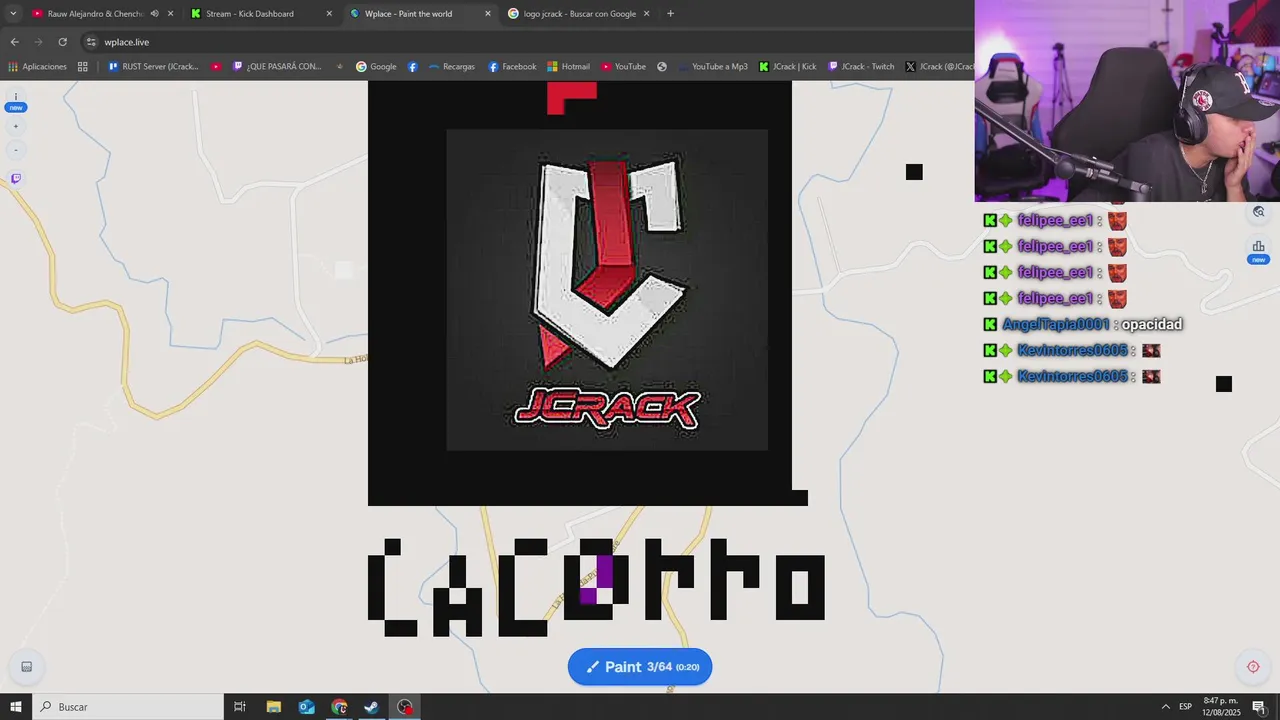Open Aplicaciones bookmarks shortcut
This screenshot has height=720, width=1280.
point(37,67)
